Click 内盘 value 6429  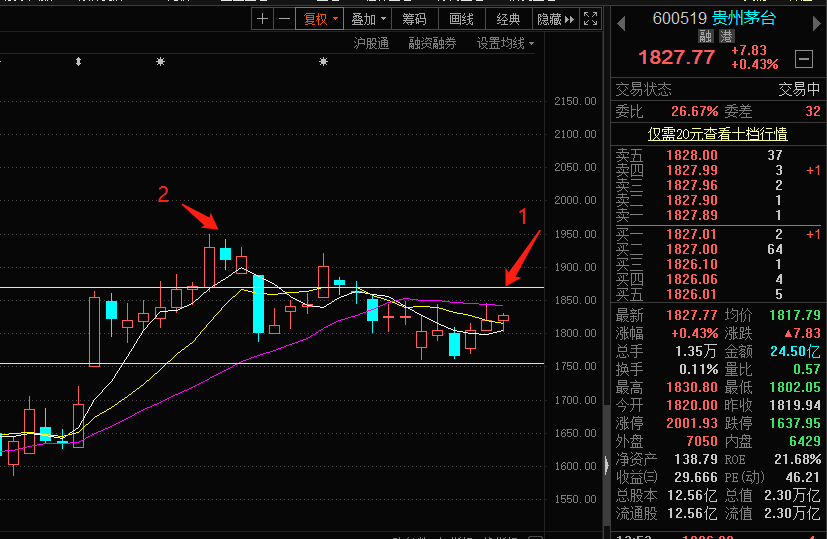click(804, 441)
